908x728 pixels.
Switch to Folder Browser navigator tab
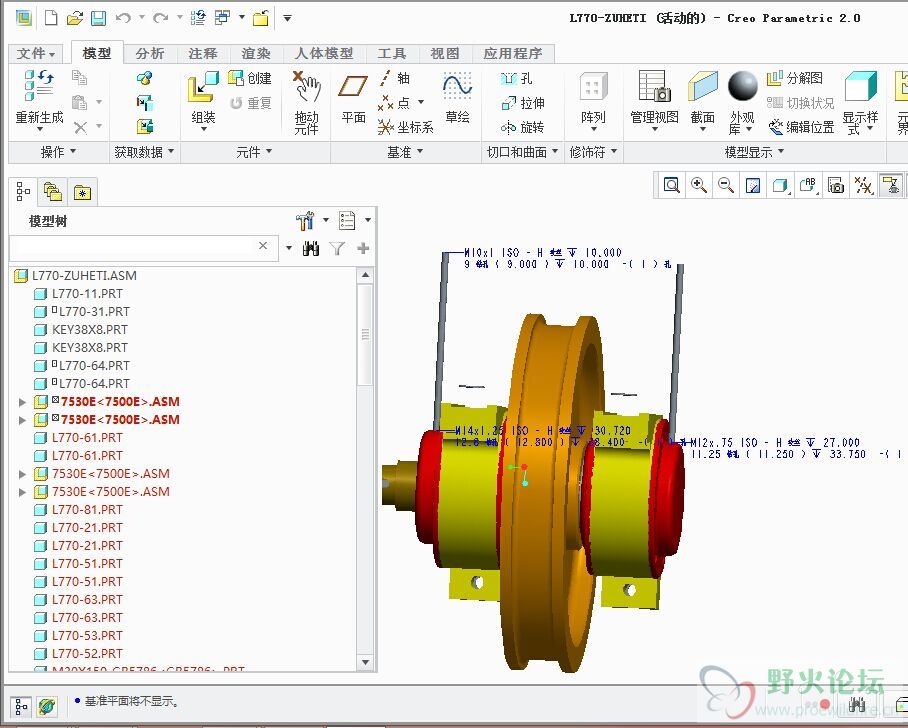(53, 192)
